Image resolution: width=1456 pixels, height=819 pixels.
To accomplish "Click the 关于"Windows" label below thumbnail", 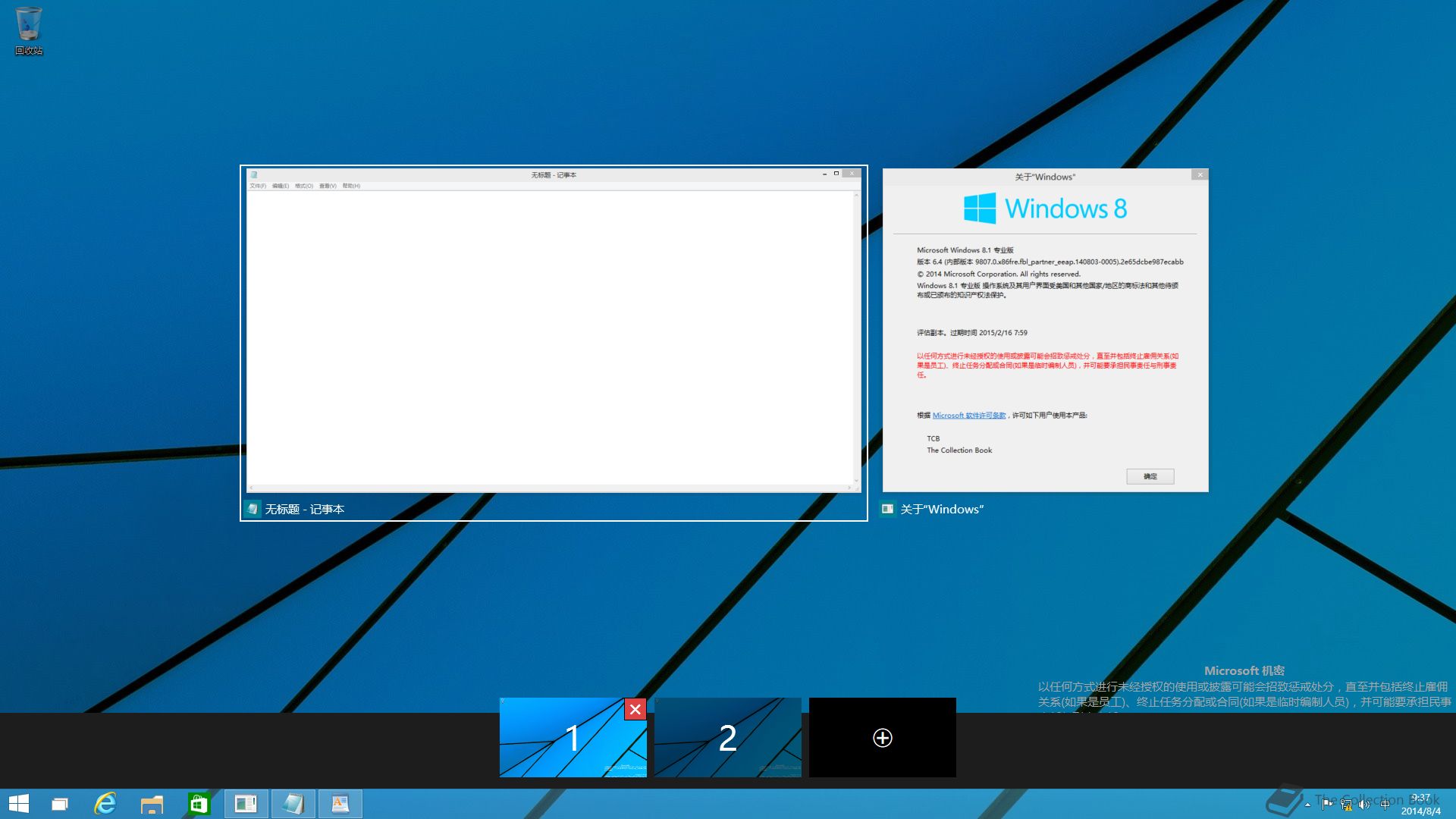I will (942, 510).
